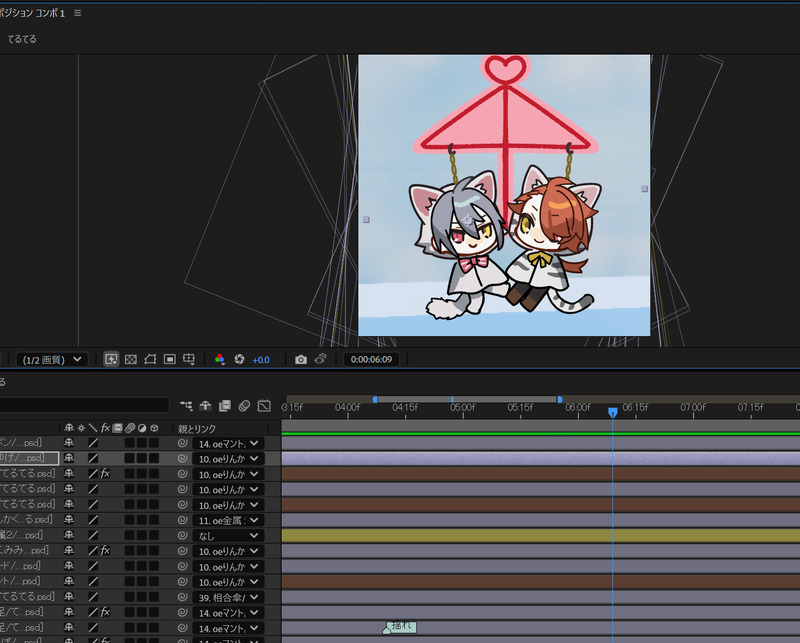Select the てるてる tab in the viewer

[x=22, y=39]
